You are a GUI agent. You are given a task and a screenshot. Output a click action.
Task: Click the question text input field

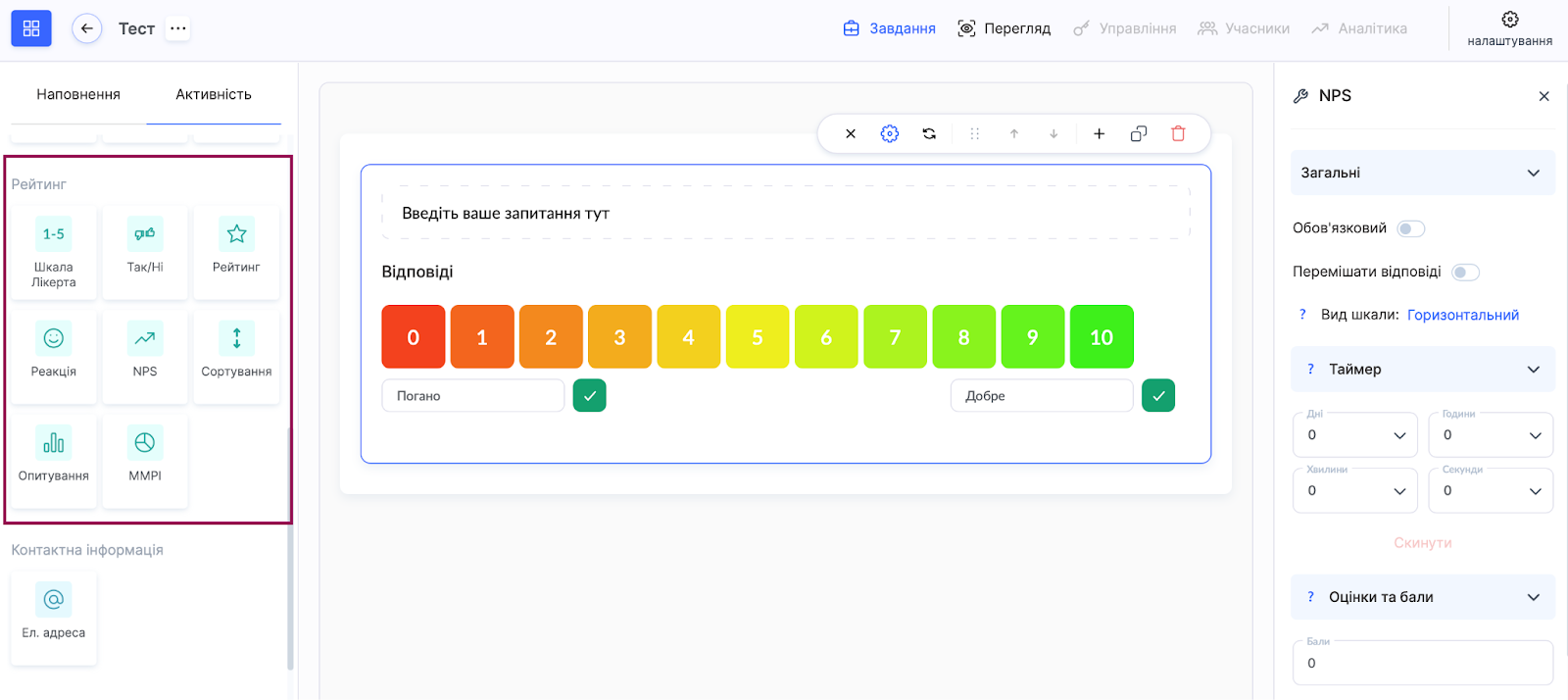(x=785, y=214)
